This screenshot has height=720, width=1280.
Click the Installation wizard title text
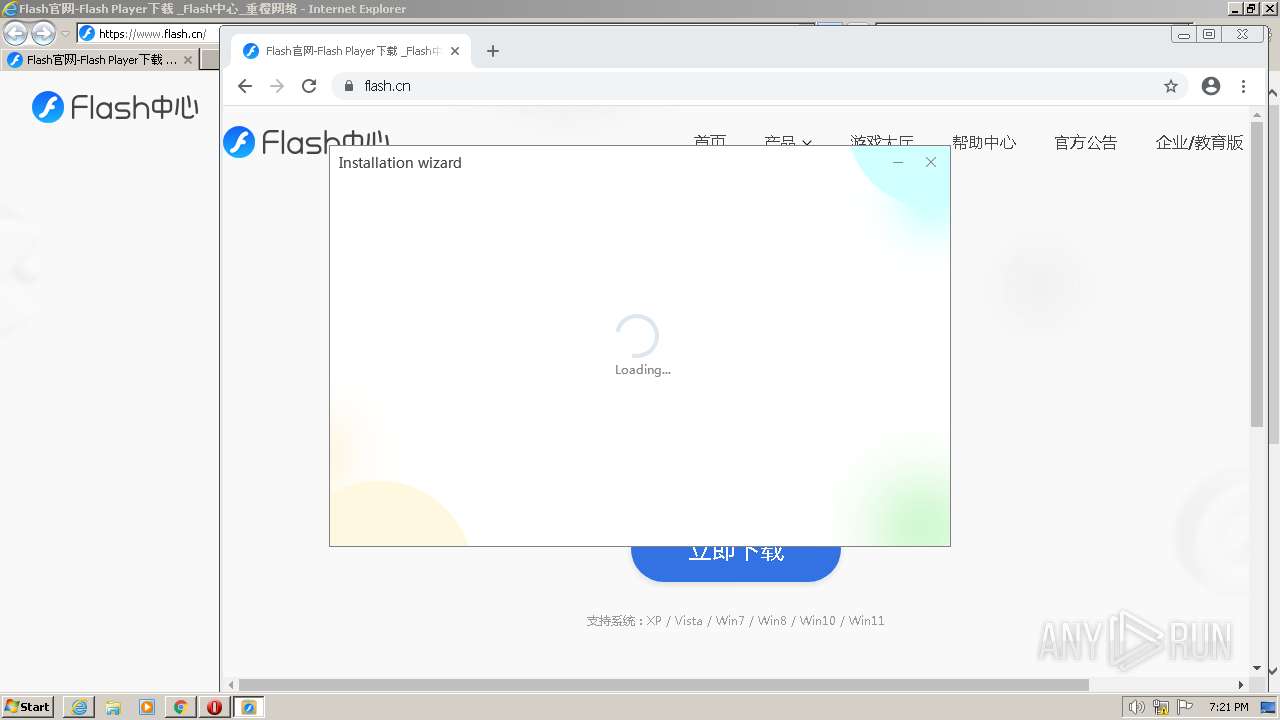pyautogui.click(x=400, y=163)
